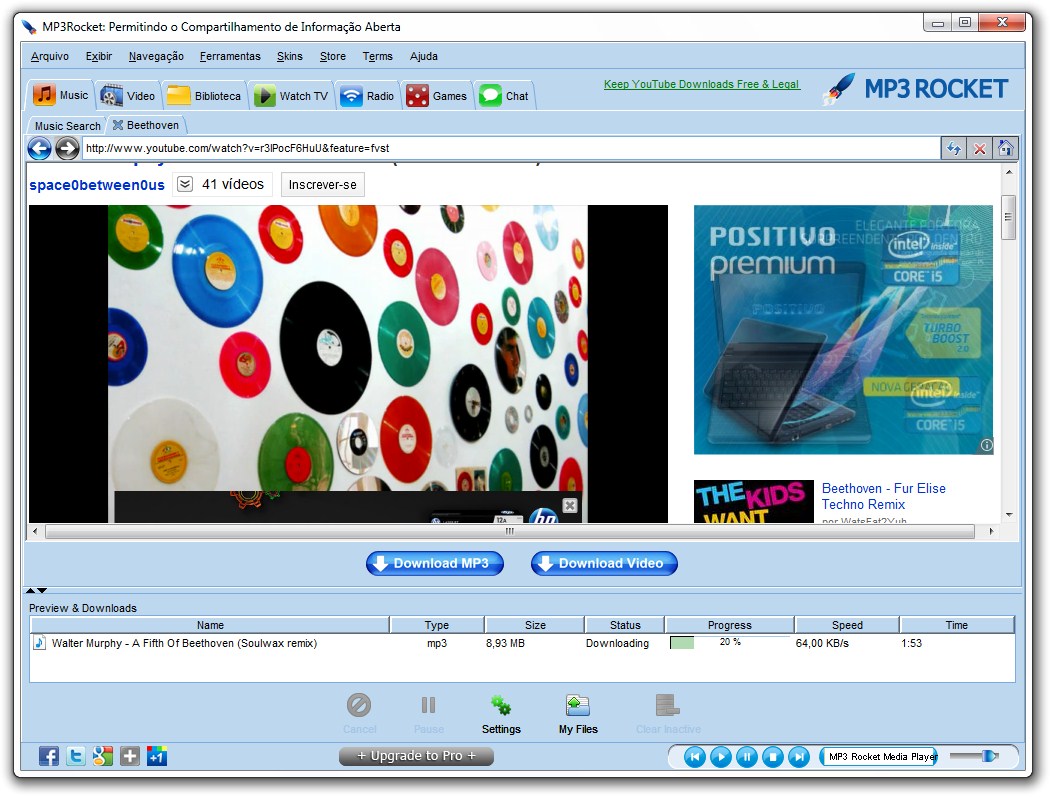
Task: Click the horizontal scrollbar of the page
Action: click(509, 532)
